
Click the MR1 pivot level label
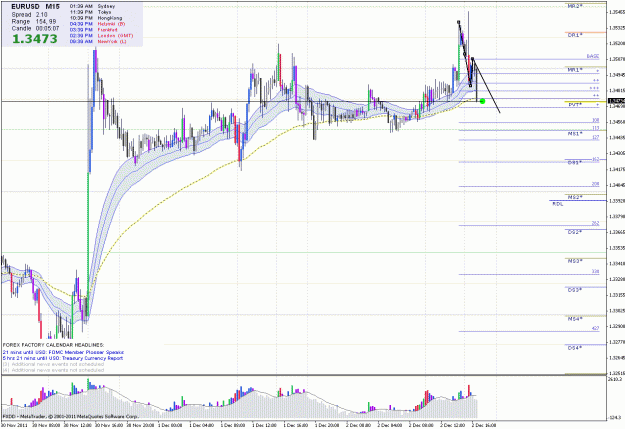click(x=575, y=70)
